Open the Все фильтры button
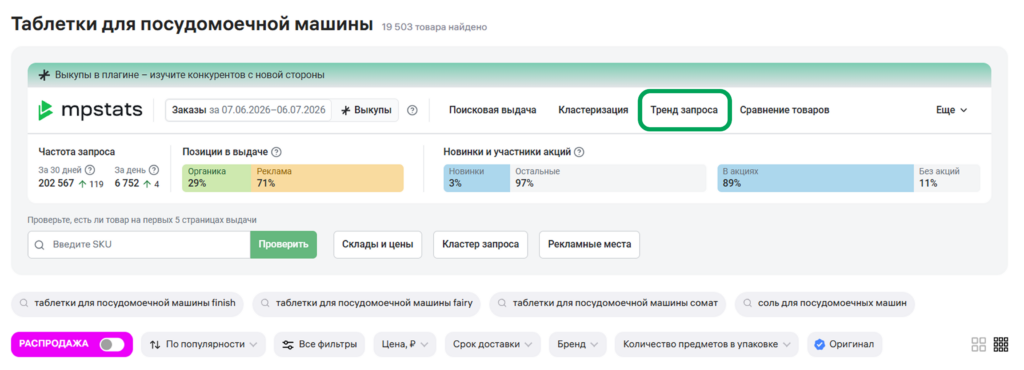Screen dimensions: 1024x370 click(319, 344)
